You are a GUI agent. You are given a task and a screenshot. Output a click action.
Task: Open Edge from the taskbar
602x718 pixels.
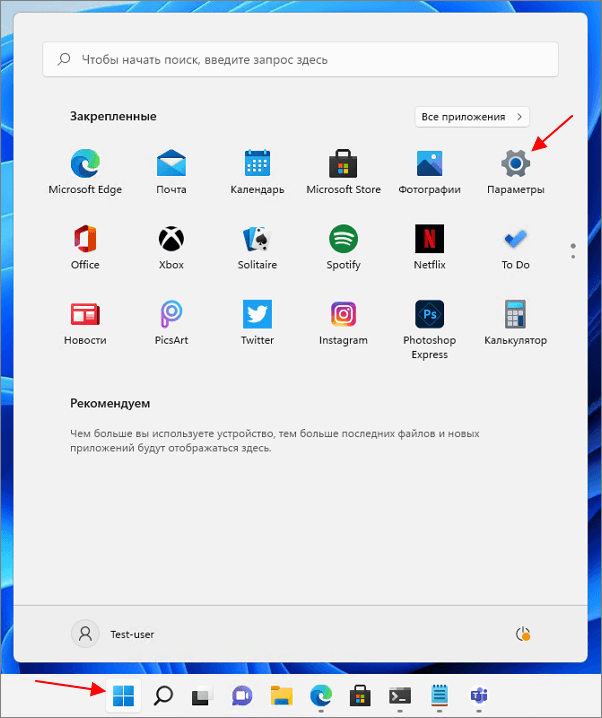[x=321, y=696]
